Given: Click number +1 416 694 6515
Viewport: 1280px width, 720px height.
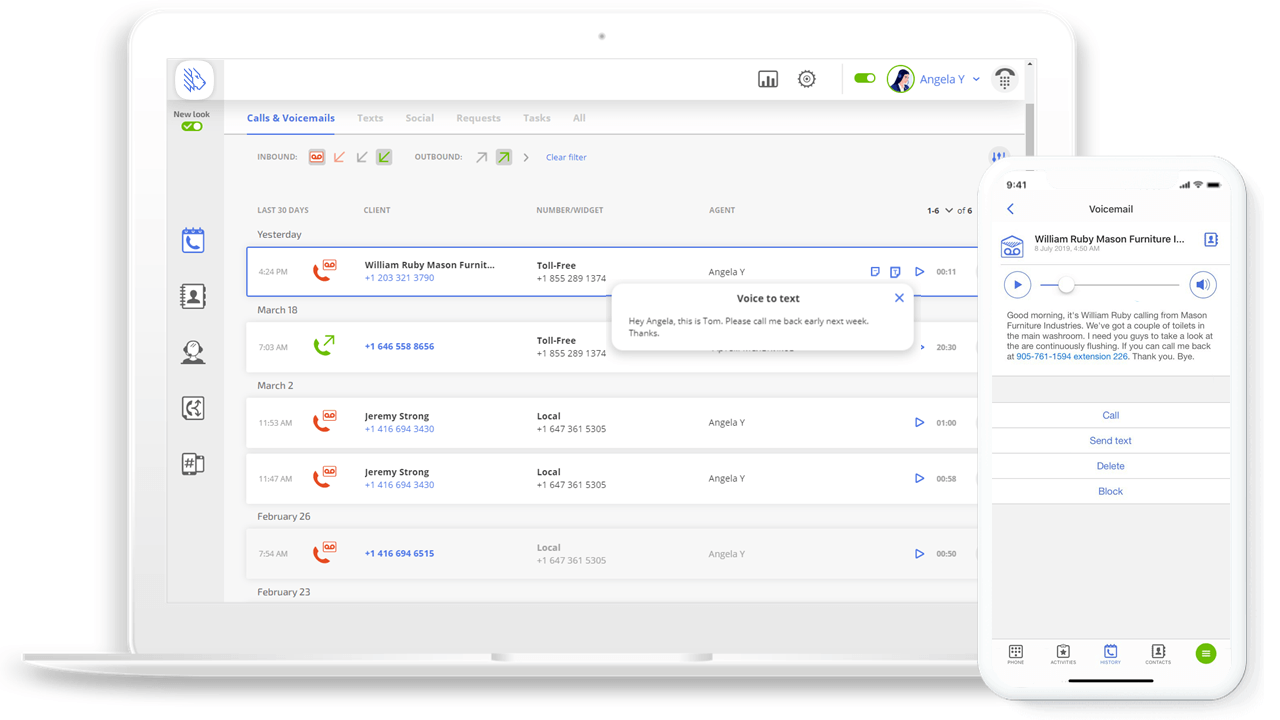Looking at the screenshot, I should pyautogui.click(x=399, y=553).
